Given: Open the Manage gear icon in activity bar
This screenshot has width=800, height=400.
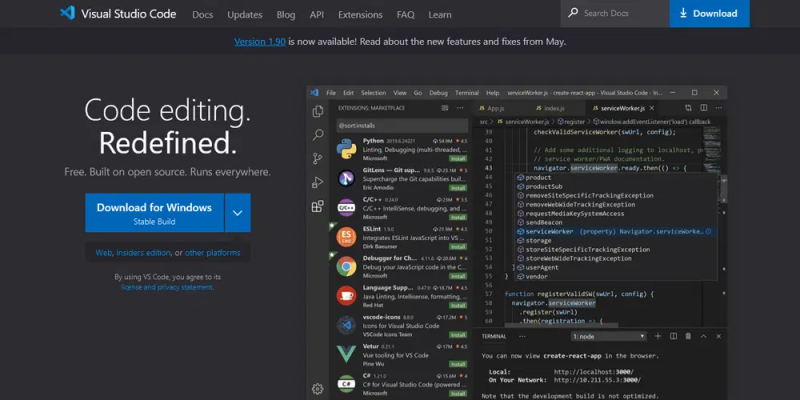Looking at the screenshot, I should pos(317,389).
